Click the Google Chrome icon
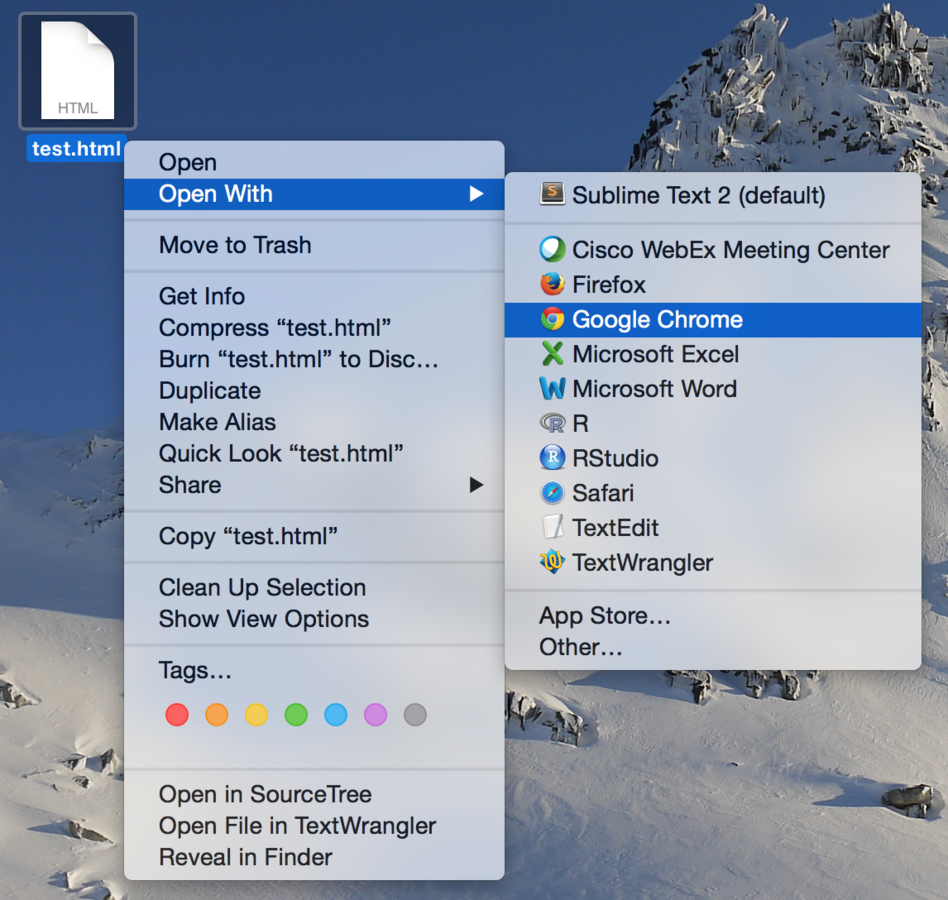This screenshot has height=900, width=948. coord(552,319)
